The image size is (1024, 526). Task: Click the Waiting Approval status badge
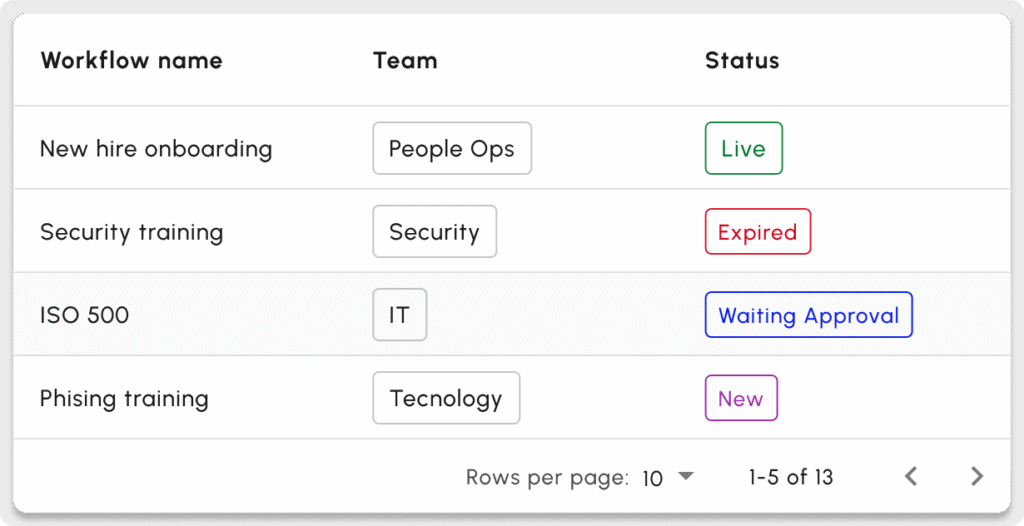pos(808,315)
